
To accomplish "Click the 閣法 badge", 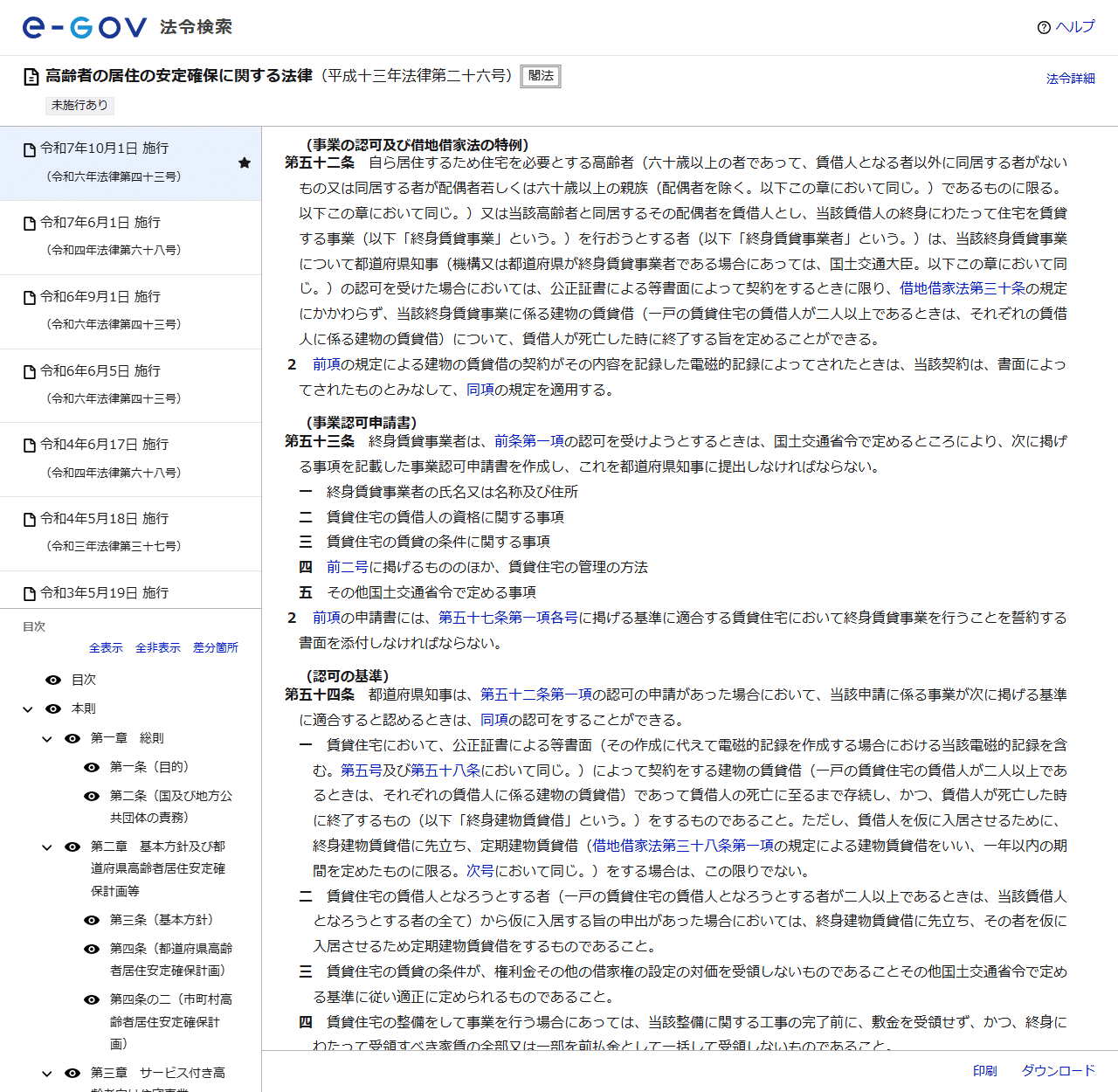I will 541,76.
